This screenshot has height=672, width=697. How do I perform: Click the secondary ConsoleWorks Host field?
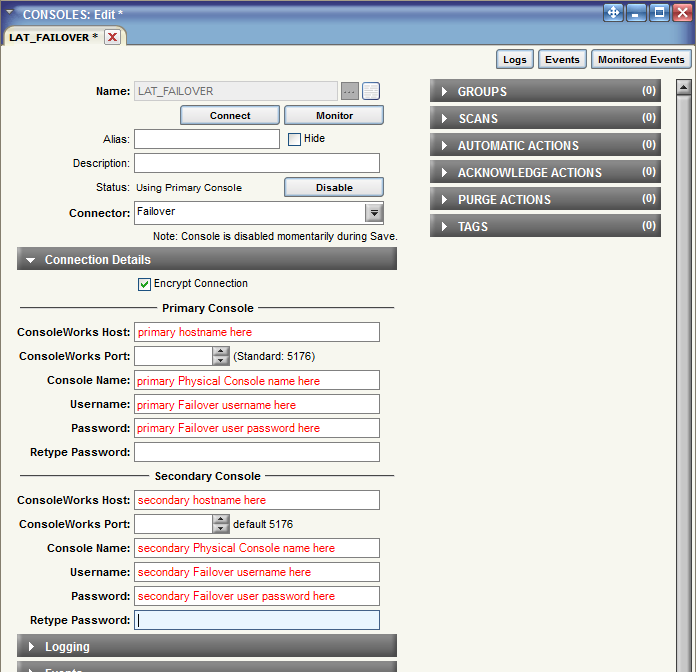256,500
